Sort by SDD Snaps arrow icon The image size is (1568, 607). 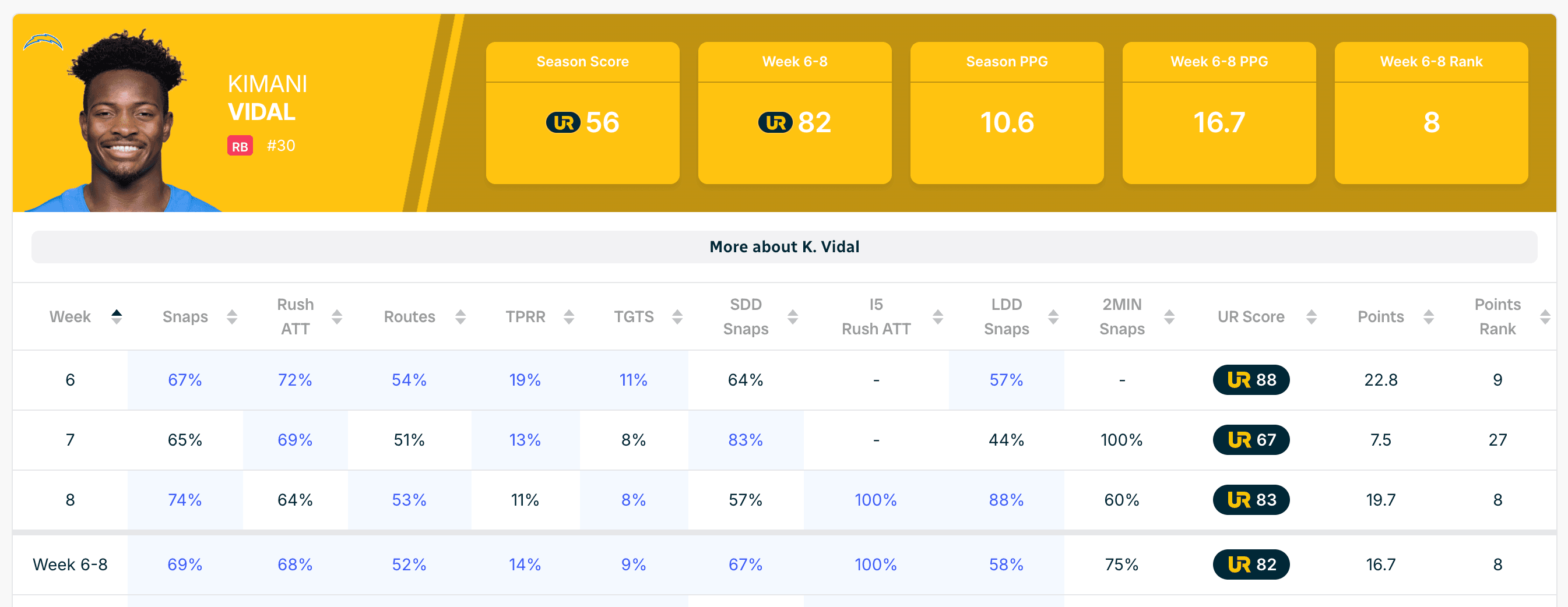point(793,316)
